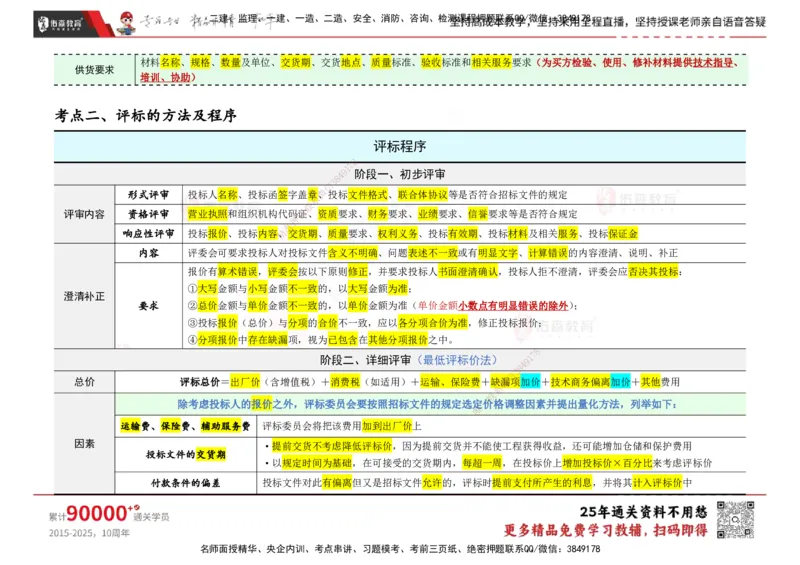Click the 2015-2025,10周年 text
The height and width of the screenshot is (565, 800).
click(x=89, y=533)
